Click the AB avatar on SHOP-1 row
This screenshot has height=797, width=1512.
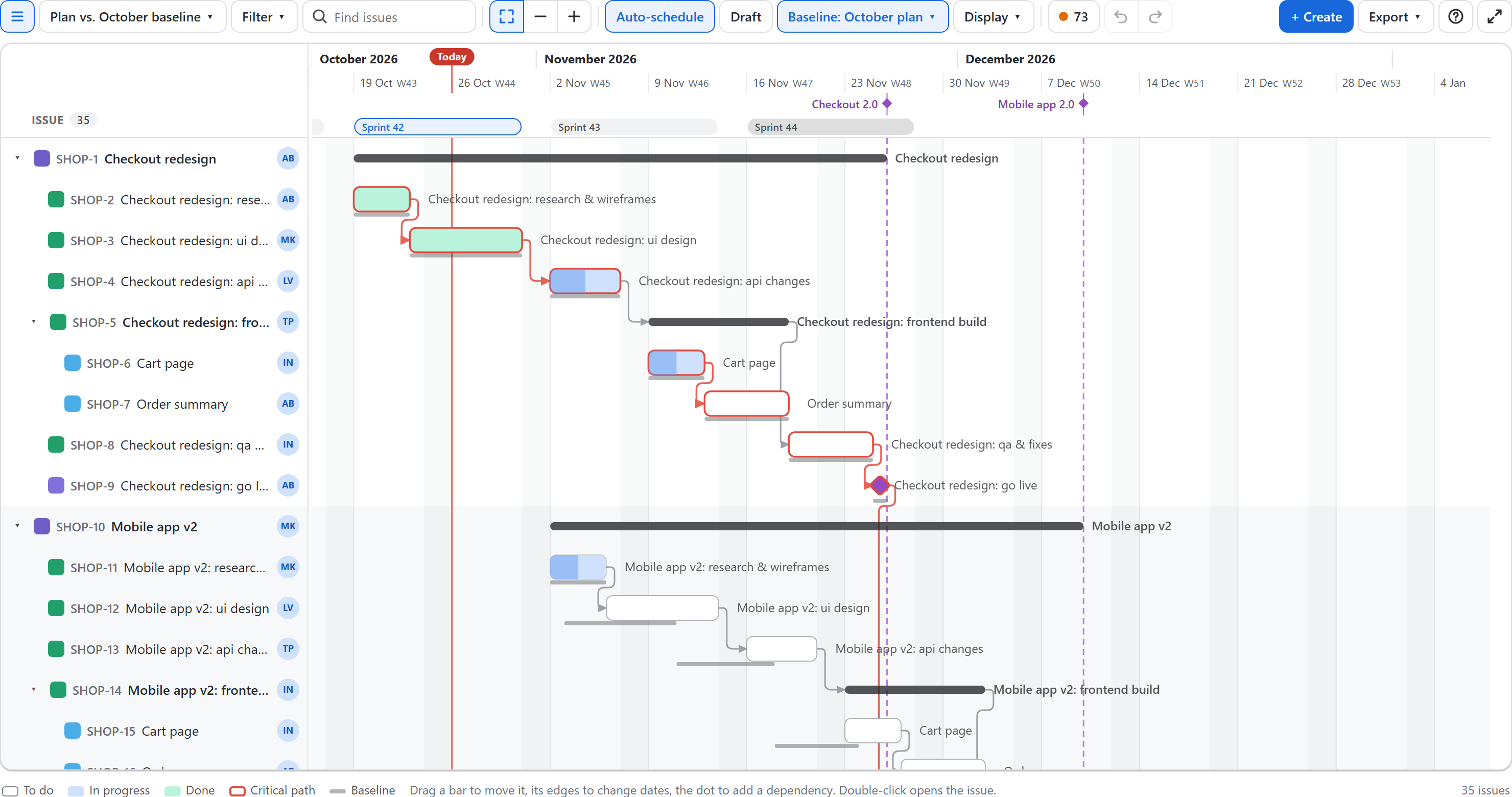click(x=288, y=158)
